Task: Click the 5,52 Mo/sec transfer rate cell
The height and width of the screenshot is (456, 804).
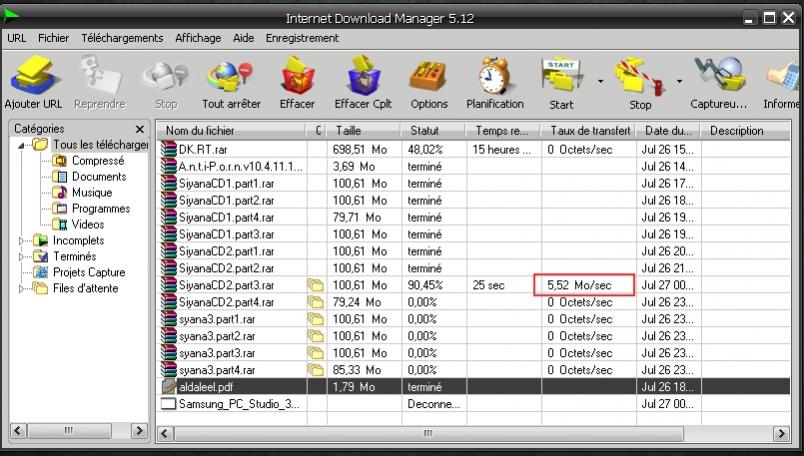Action: (x=584, y=285)
